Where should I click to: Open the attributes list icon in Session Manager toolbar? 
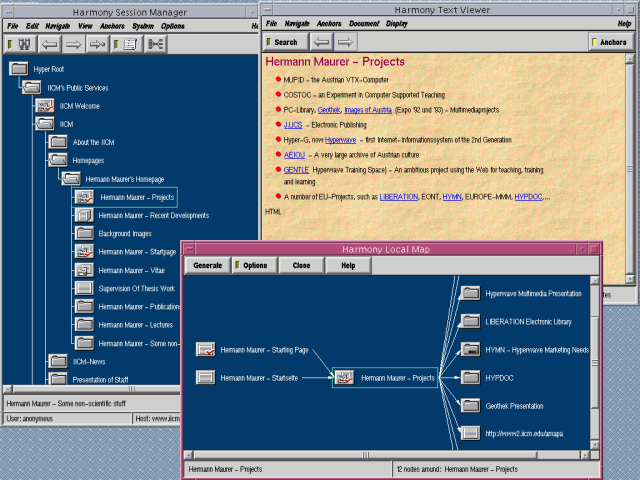[x=126, y=44]
